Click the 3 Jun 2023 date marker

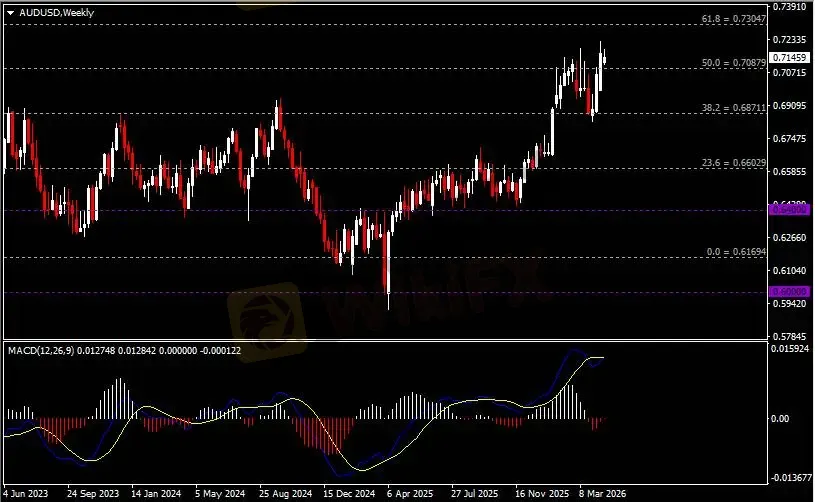27,494
